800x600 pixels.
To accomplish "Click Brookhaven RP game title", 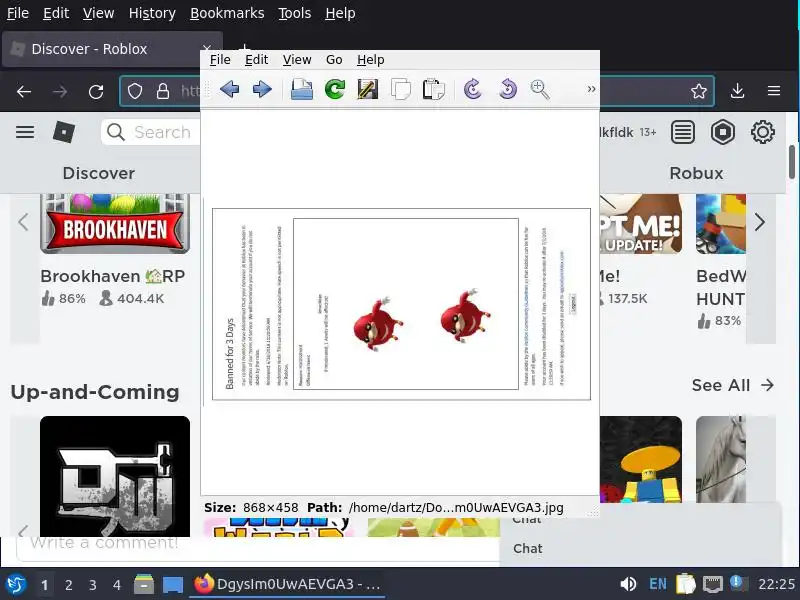I will coord(112,276).
